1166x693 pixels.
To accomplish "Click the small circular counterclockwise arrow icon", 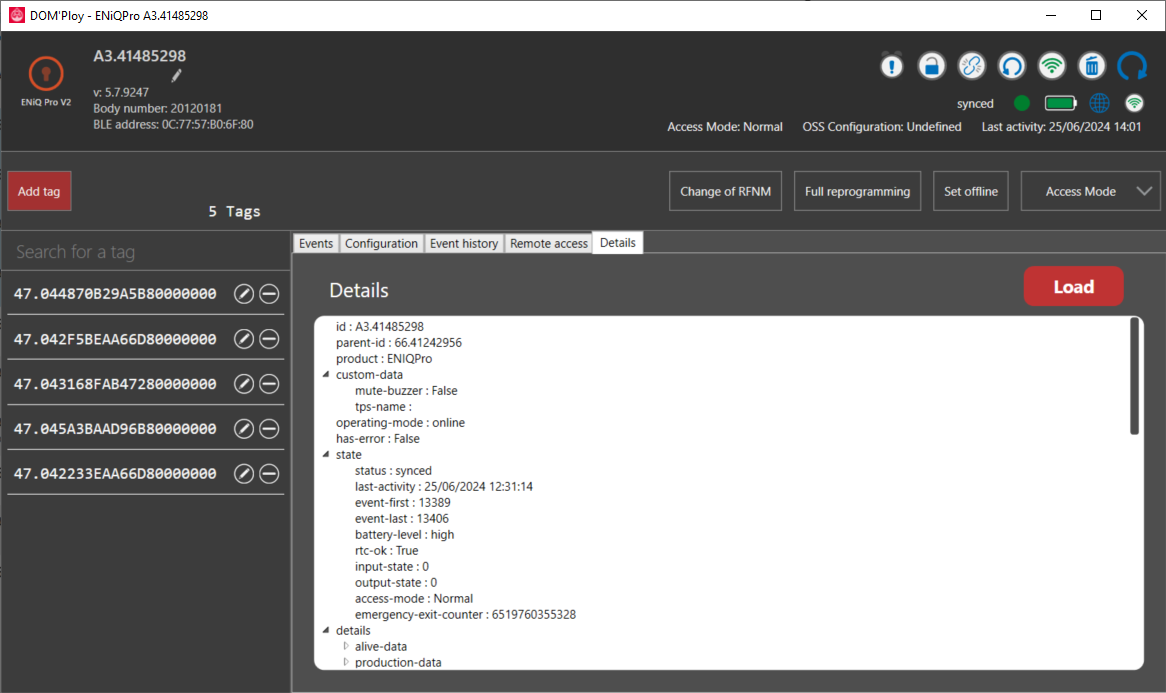I will 1012,66.
